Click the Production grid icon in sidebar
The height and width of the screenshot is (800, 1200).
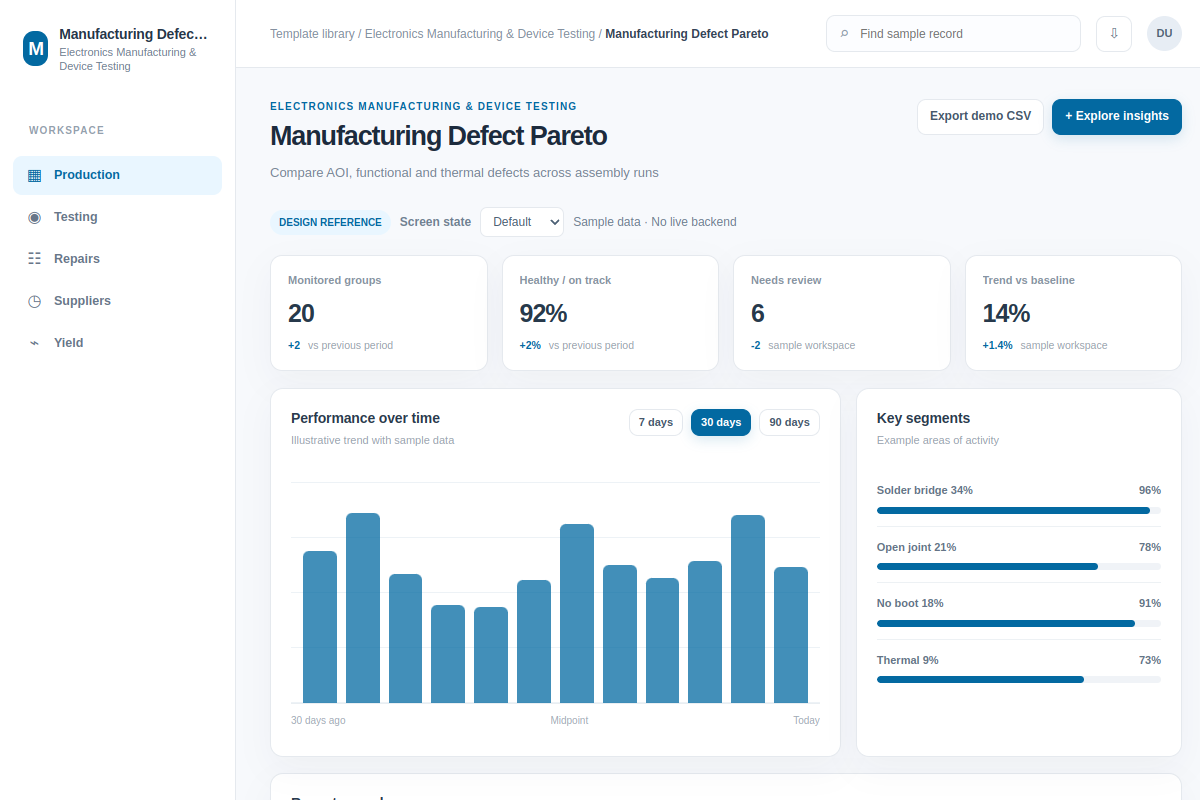pos(35,175)
